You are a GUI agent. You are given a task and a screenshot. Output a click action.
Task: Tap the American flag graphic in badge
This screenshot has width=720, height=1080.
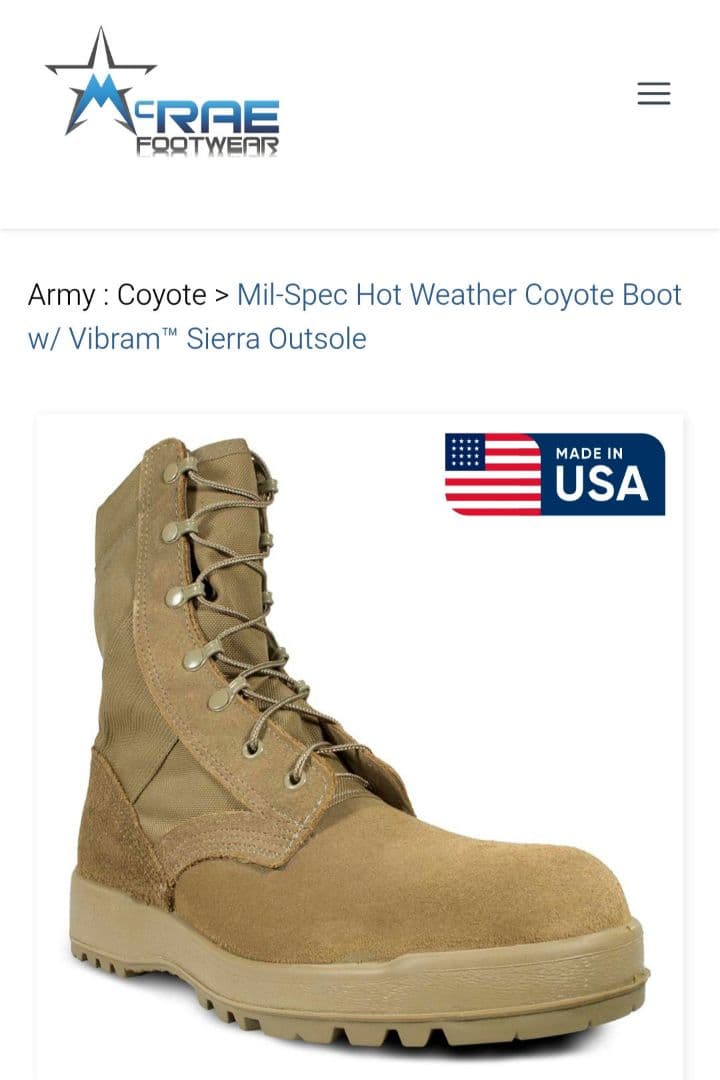493,474
